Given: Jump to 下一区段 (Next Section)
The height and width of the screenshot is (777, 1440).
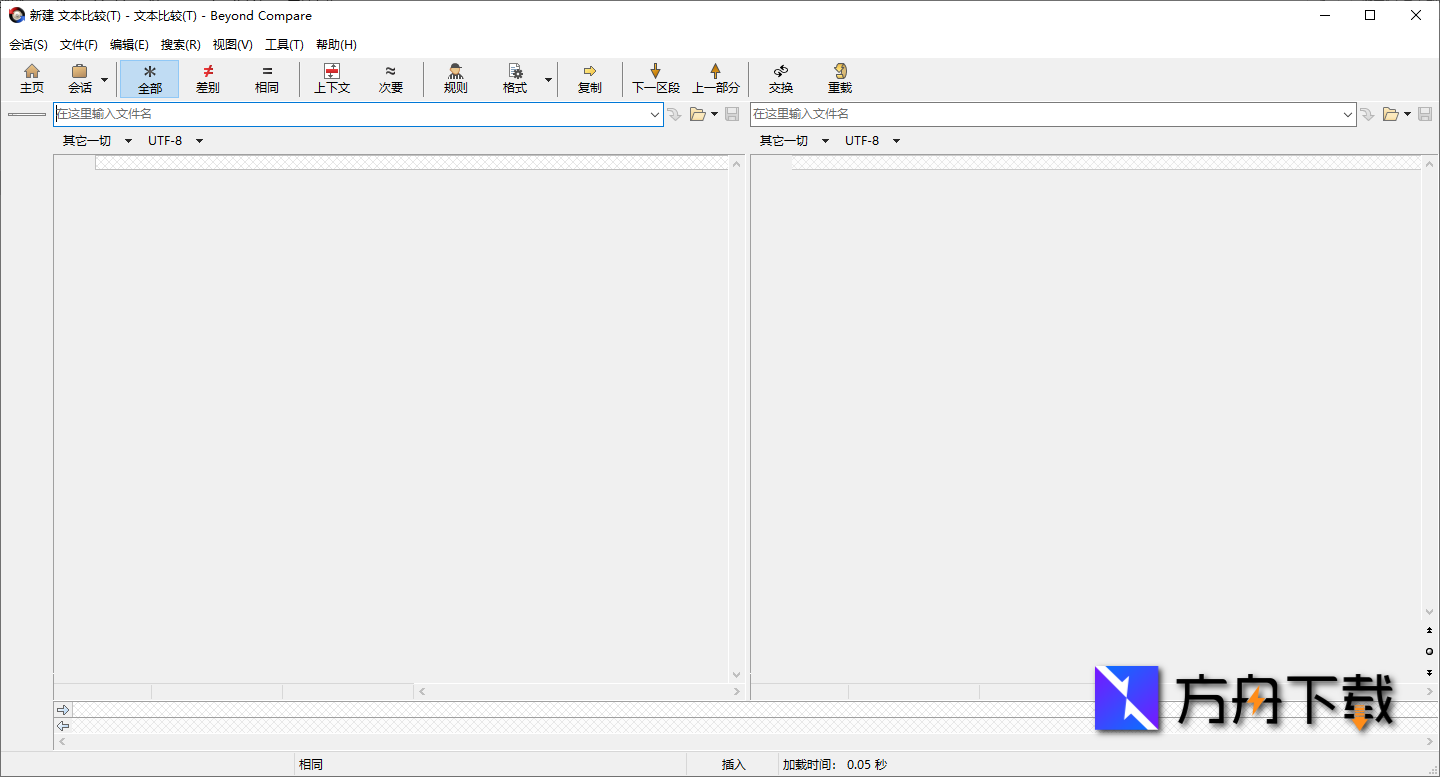Looking at the screenshot, I should [655, 78].
